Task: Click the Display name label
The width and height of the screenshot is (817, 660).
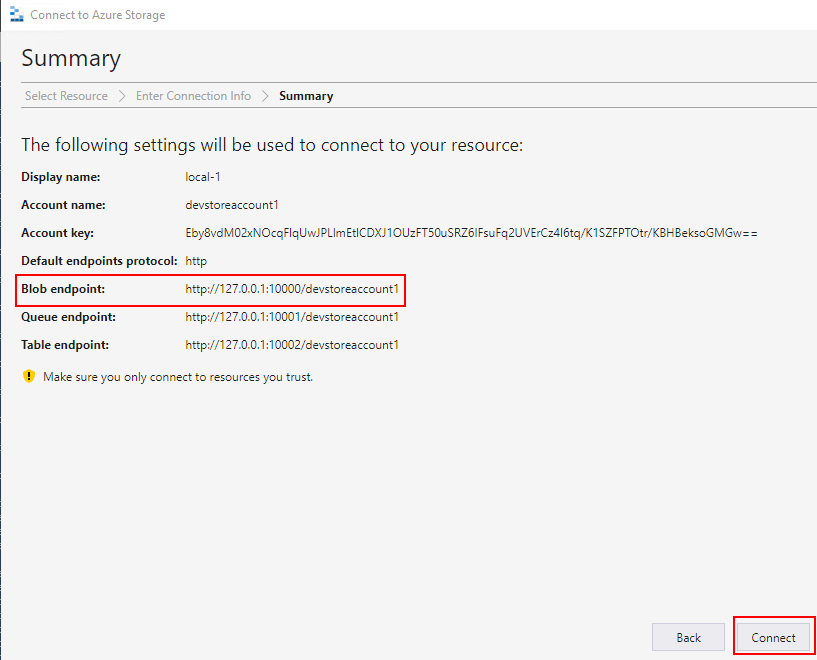Action: tap(60, 177)
